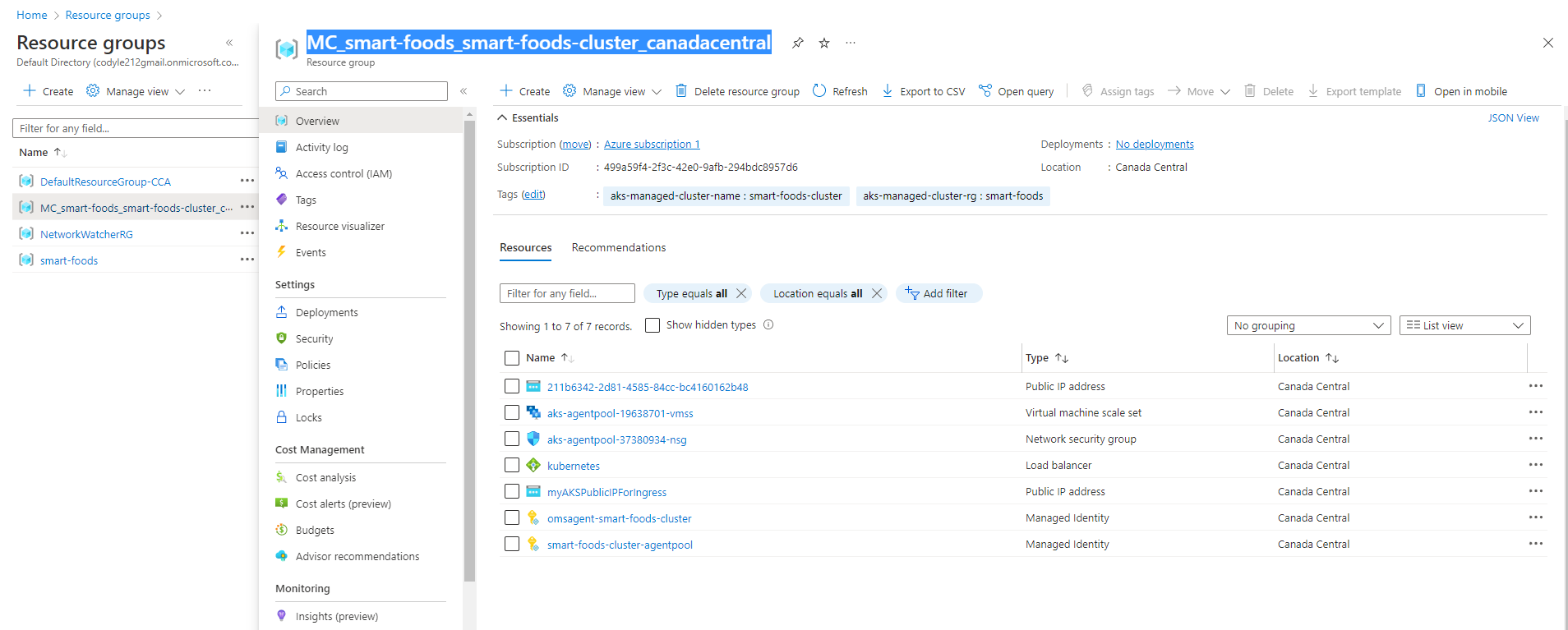1568x630 pixels.
Task: Click the Refresh toolbar icon
Action: [819, 91]
